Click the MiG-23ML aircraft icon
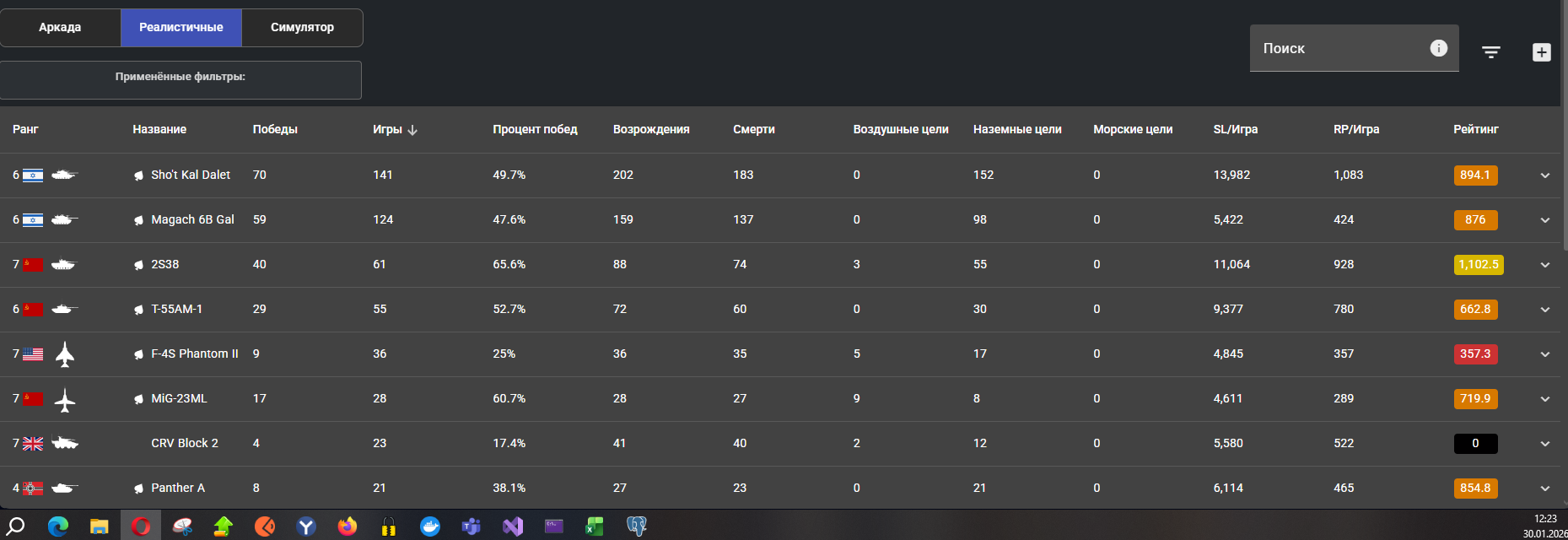This screenshot has height=540, width=1568. point(65,399)
